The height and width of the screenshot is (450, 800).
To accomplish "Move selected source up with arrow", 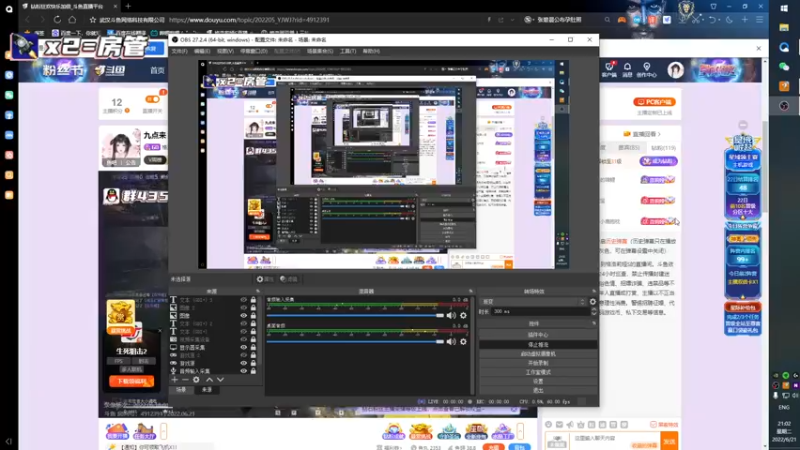I will click(209, 380).
